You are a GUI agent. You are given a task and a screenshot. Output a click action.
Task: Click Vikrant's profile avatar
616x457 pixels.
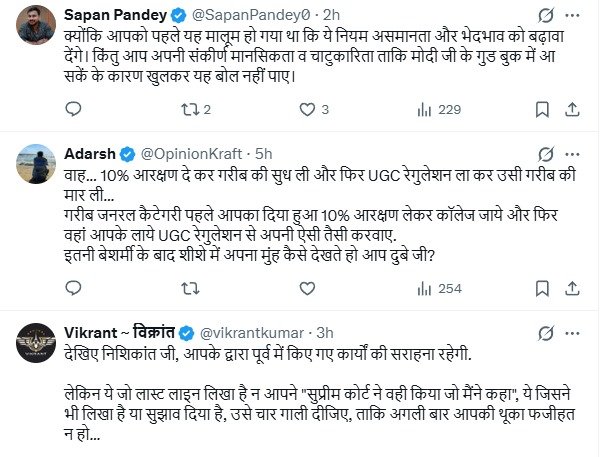[x=37, y=343]
